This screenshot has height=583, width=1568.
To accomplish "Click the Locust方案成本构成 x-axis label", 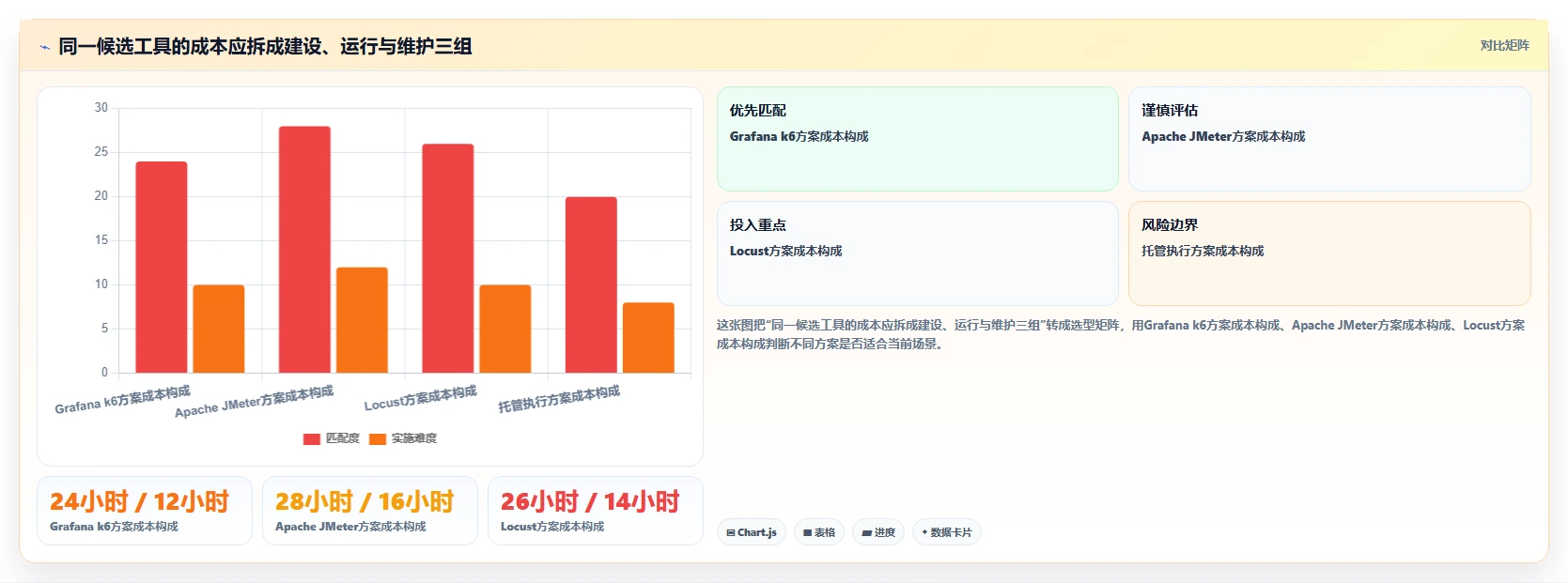I will coord(420,398).
